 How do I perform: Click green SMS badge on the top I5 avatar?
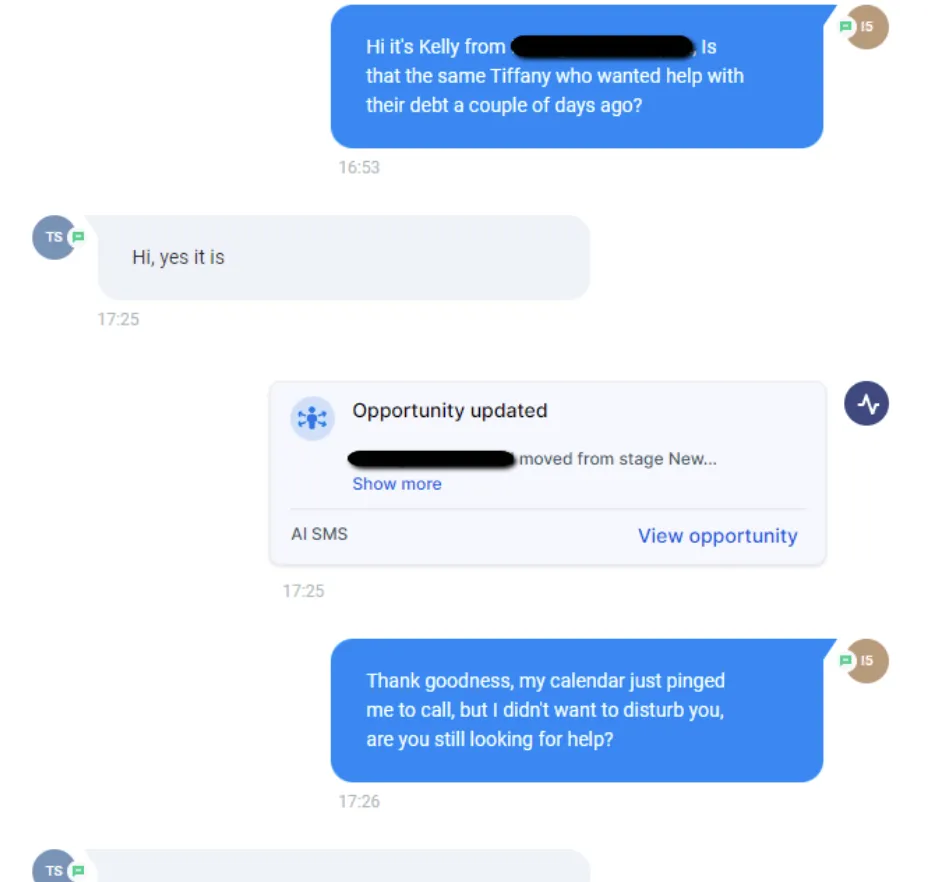tap(846, 26)
